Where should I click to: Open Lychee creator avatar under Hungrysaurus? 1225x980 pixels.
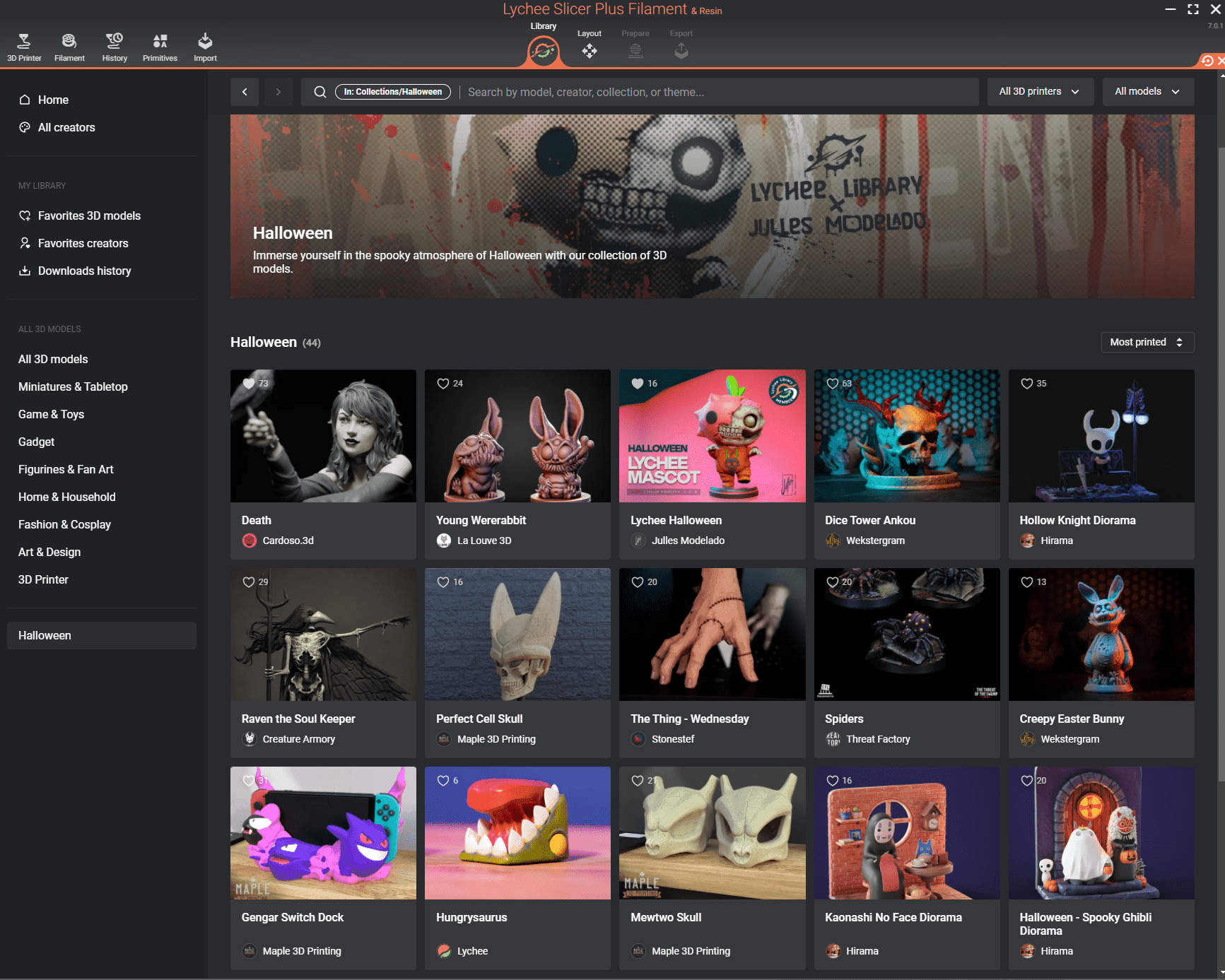point(444,951)
